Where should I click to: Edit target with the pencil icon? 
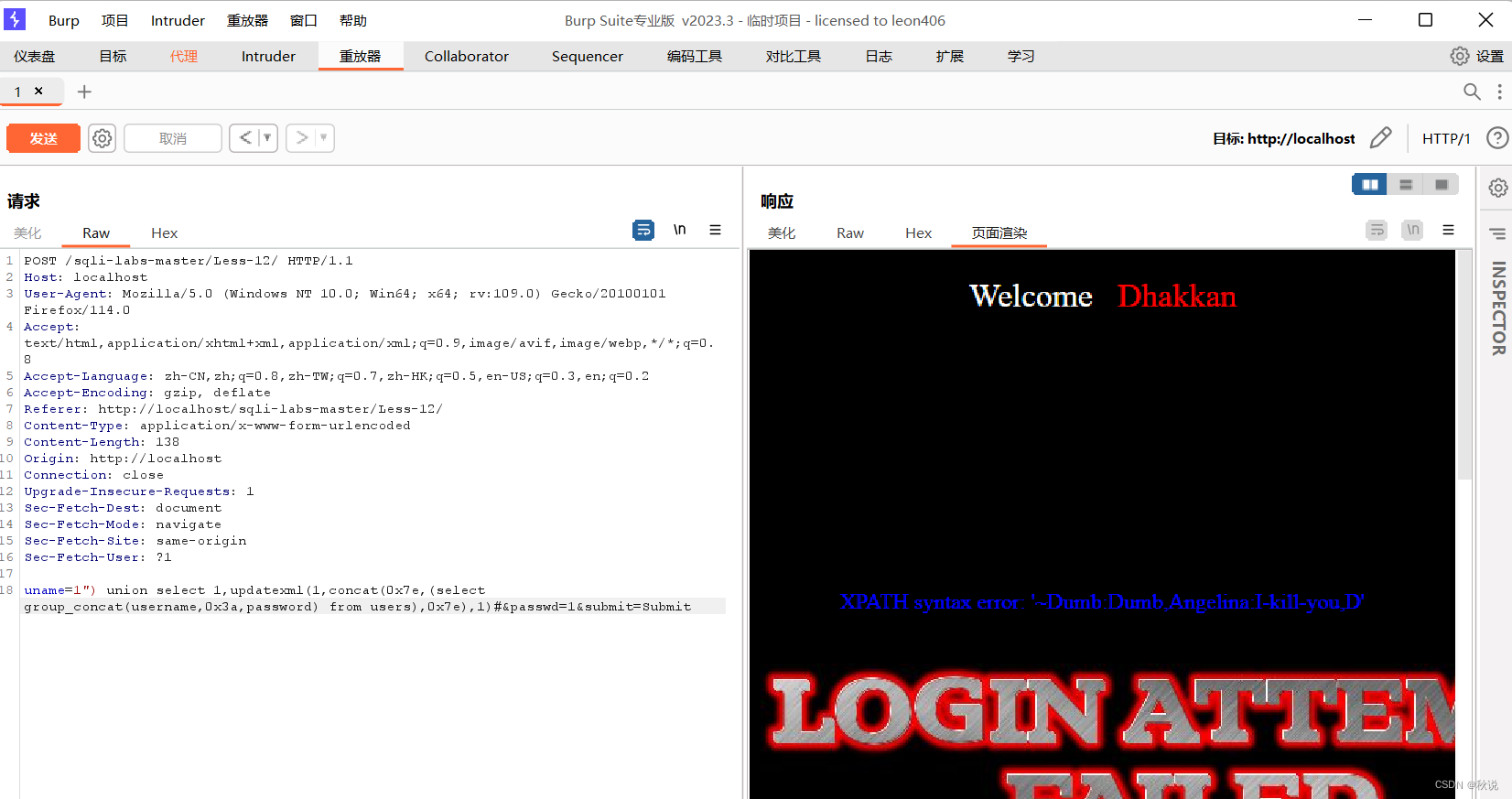(x=1380, y=138)
